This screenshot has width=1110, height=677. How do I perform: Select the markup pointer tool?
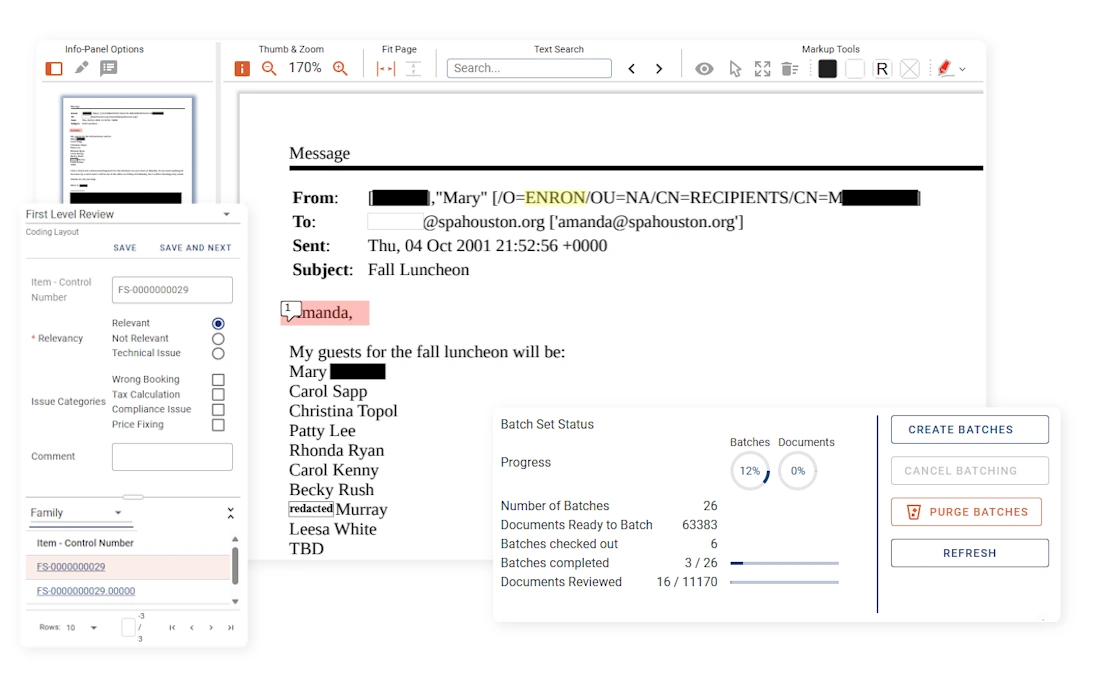tap(735, 68)
